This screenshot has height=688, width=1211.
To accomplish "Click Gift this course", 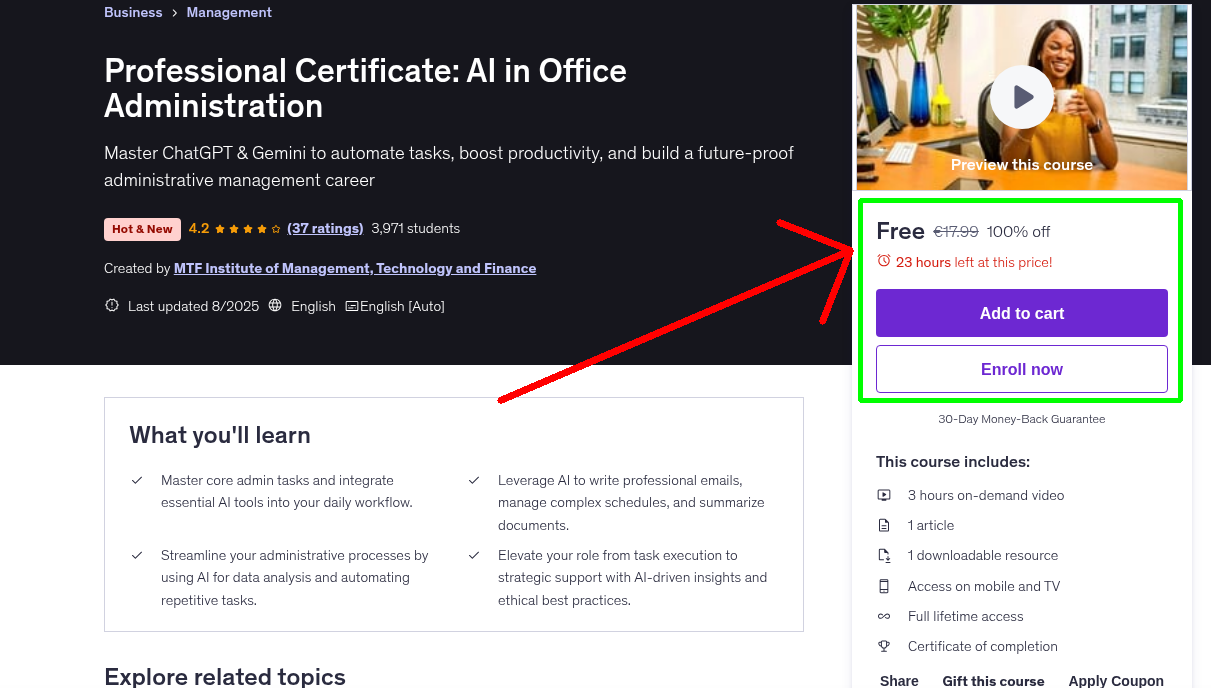I will (993, 681).
